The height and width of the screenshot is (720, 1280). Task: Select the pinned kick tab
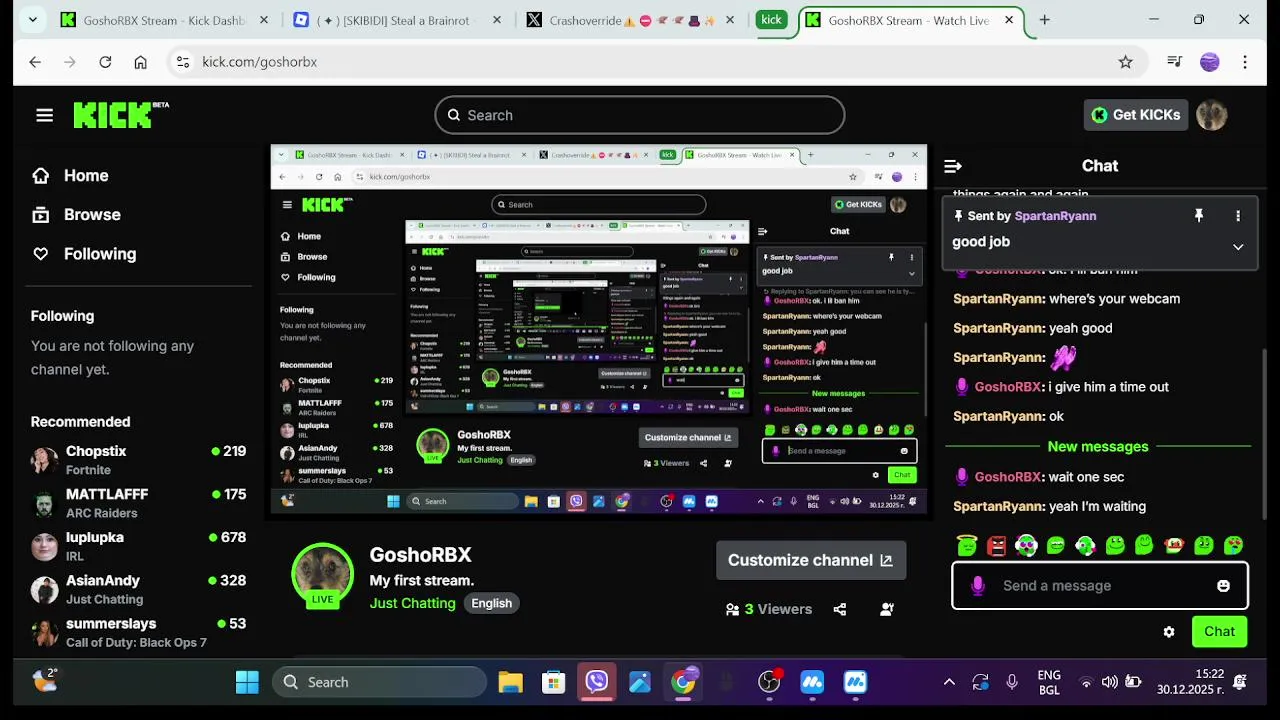coord(771,20)
